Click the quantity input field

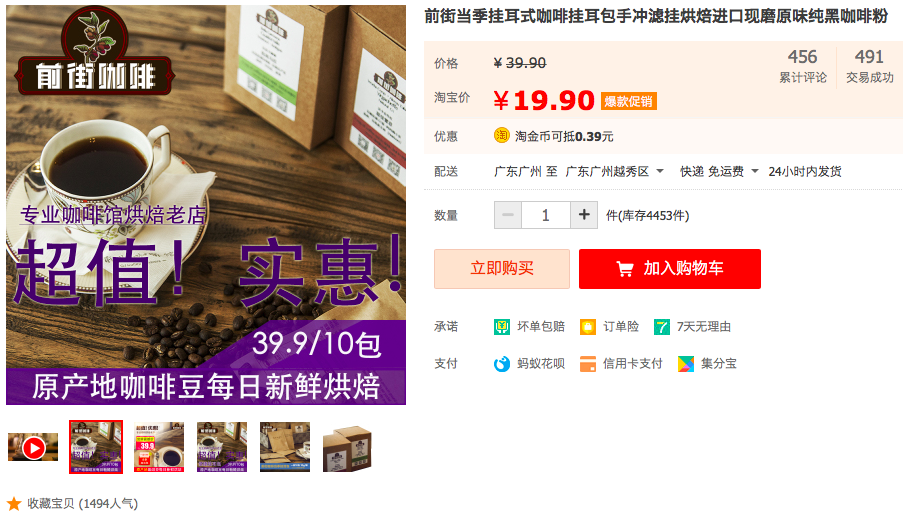(x=546, y=215)
